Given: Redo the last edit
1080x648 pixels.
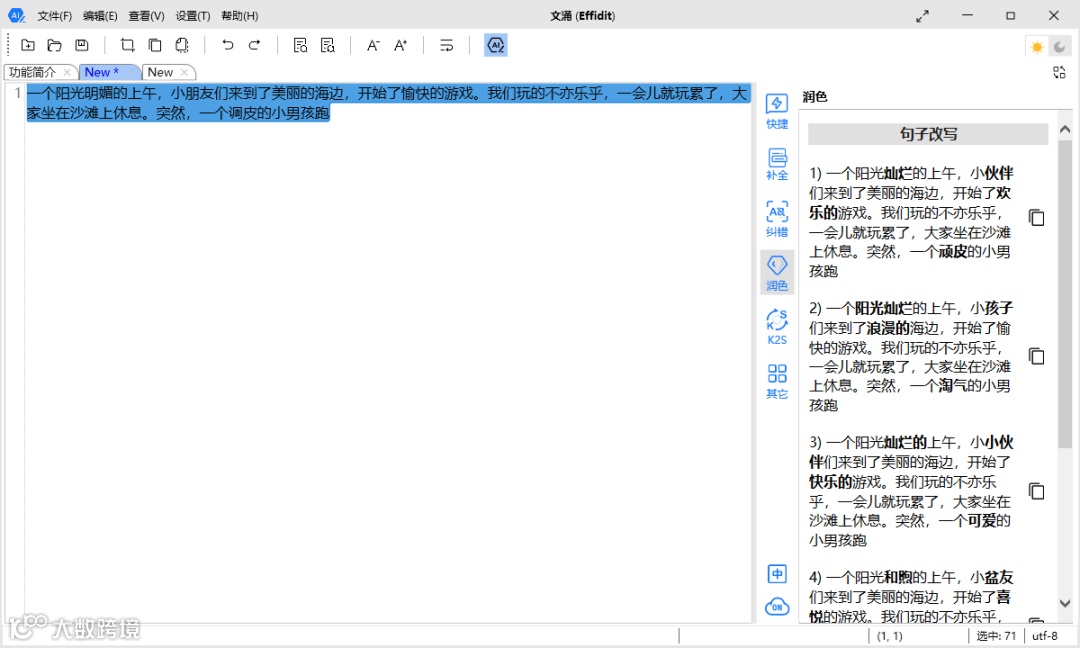Looking at the screenshot, I should pos(254,45).
